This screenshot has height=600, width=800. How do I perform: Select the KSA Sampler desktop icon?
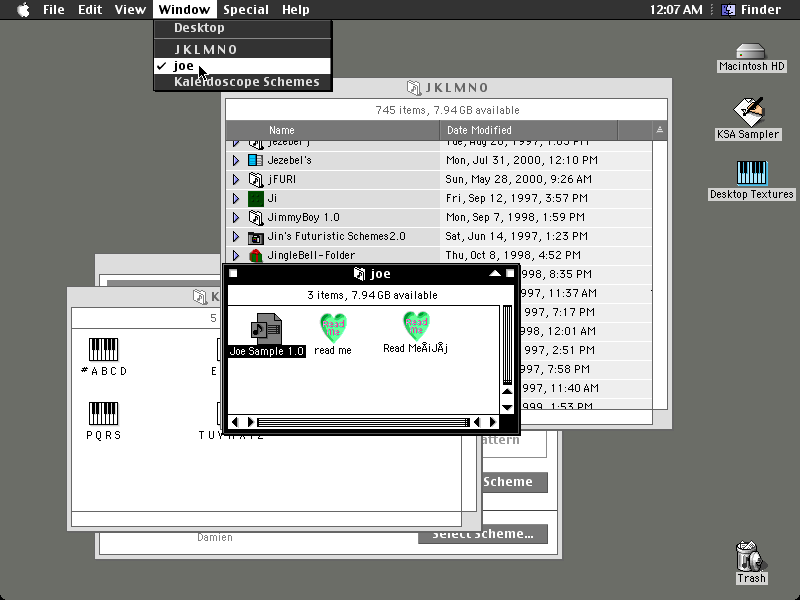click(x=748, y=112)
